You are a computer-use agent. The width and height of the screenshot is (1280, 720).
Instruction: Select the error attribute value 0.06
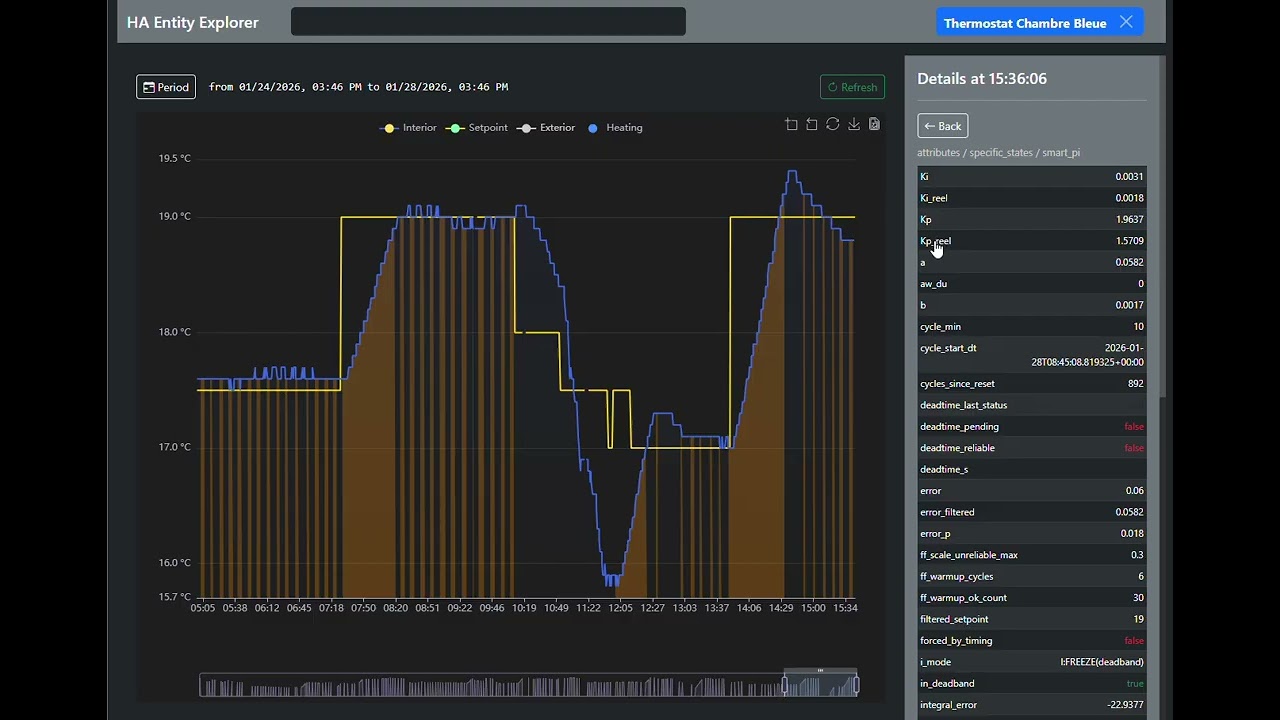pos(1134,491)
